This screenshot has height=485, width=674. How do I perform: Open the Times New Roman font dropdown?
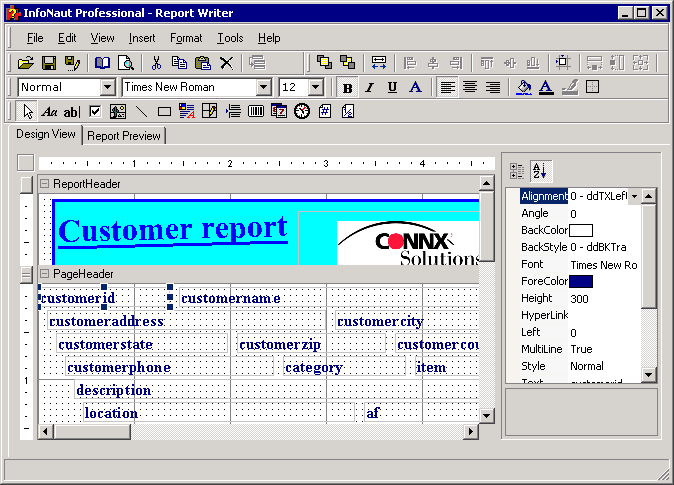[263, 87]
